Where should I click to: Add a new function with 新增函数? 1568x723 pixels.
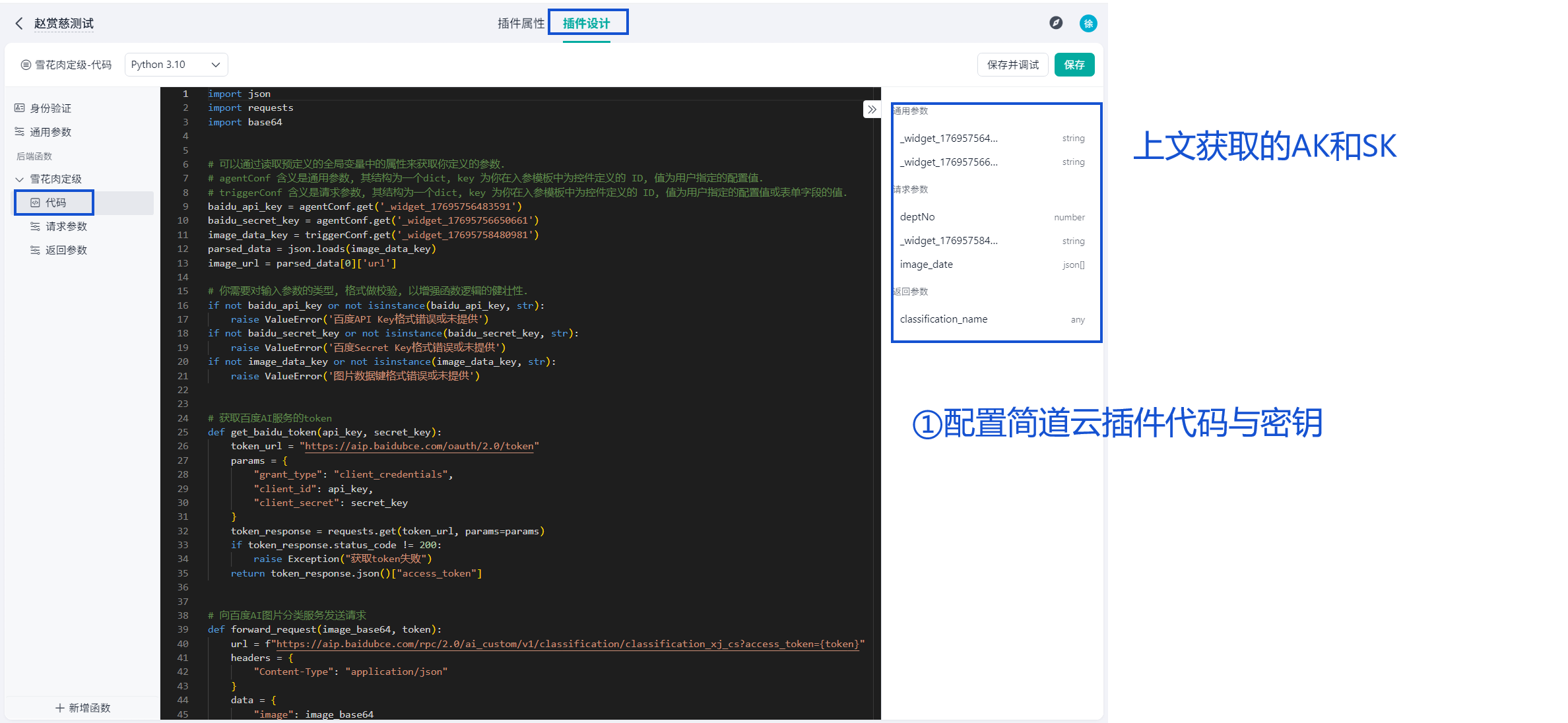point(82,708)
